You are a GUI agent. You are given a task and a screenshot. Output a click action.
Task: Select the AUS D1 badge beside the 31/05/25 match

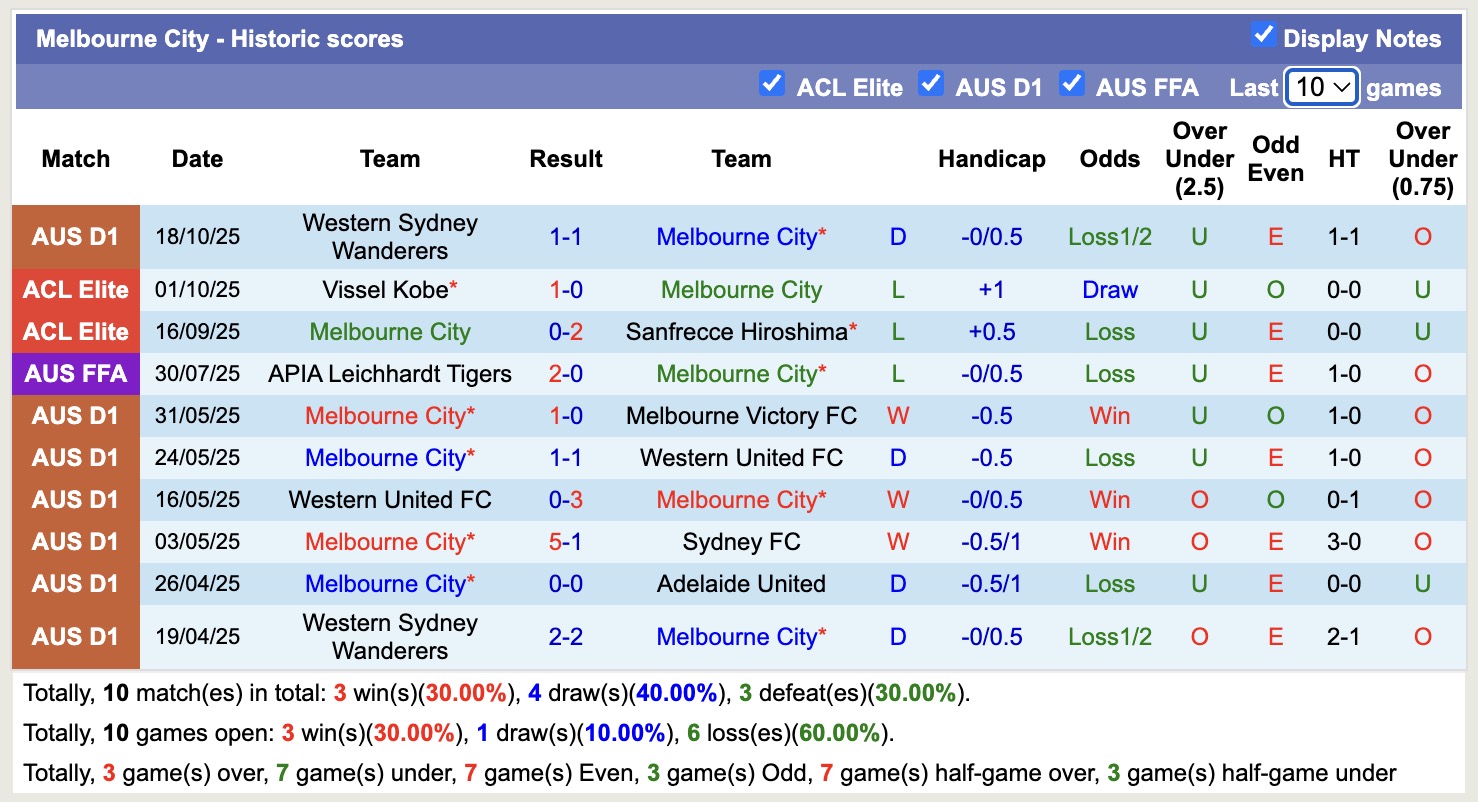[x=75, y=416]
